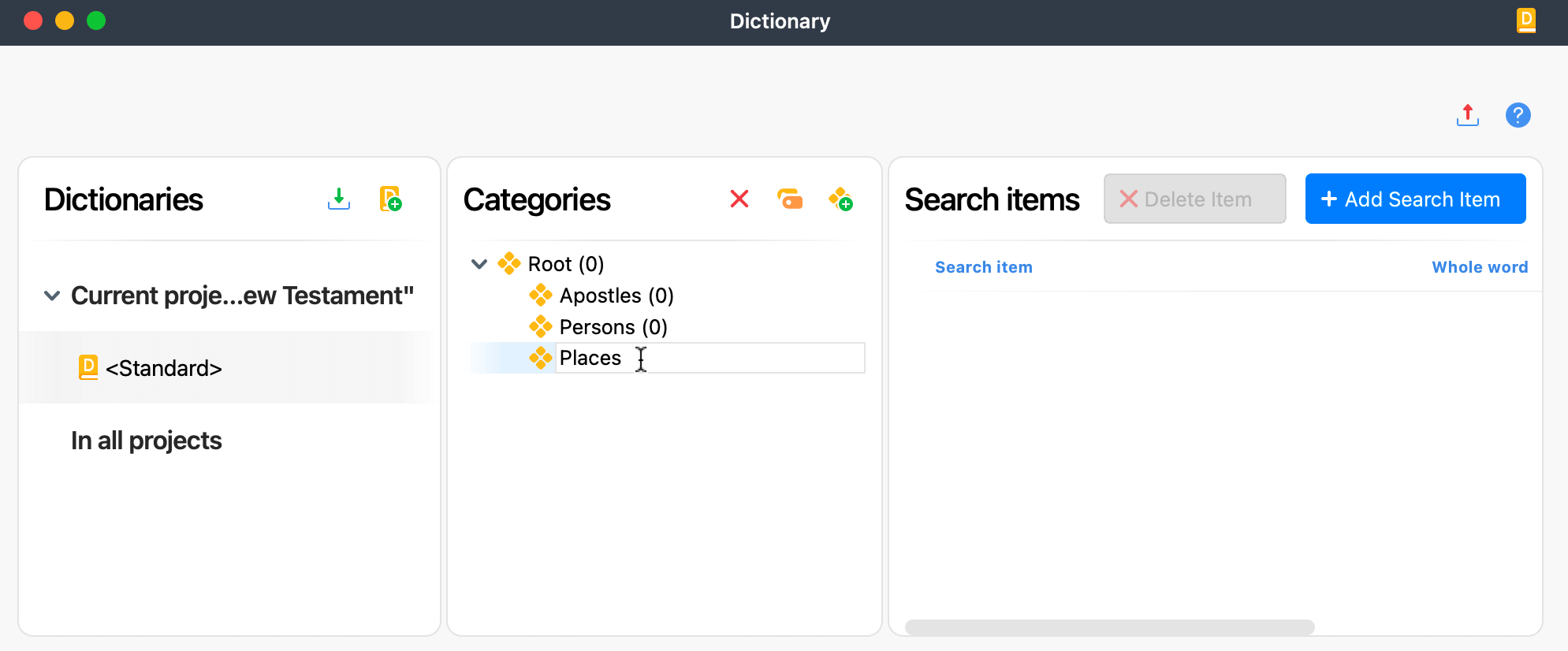Maximize the window with the green button

pyautogui.click(x=96, y=20)
